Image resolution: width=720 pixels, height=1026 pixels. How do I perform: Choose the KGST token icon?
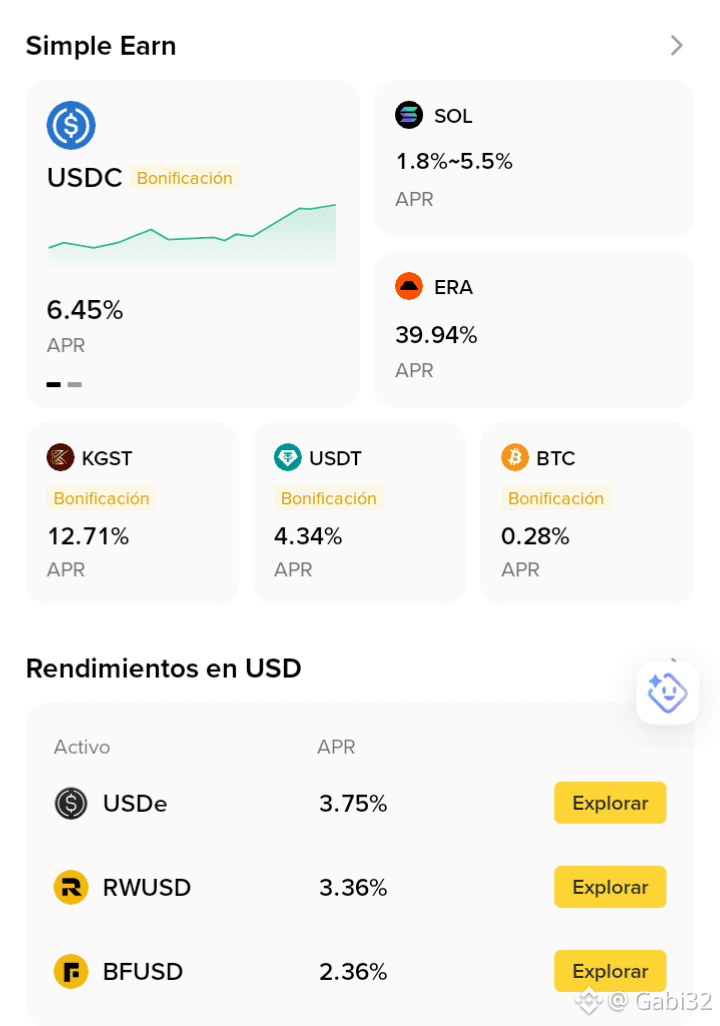click(x=60, y=457)
